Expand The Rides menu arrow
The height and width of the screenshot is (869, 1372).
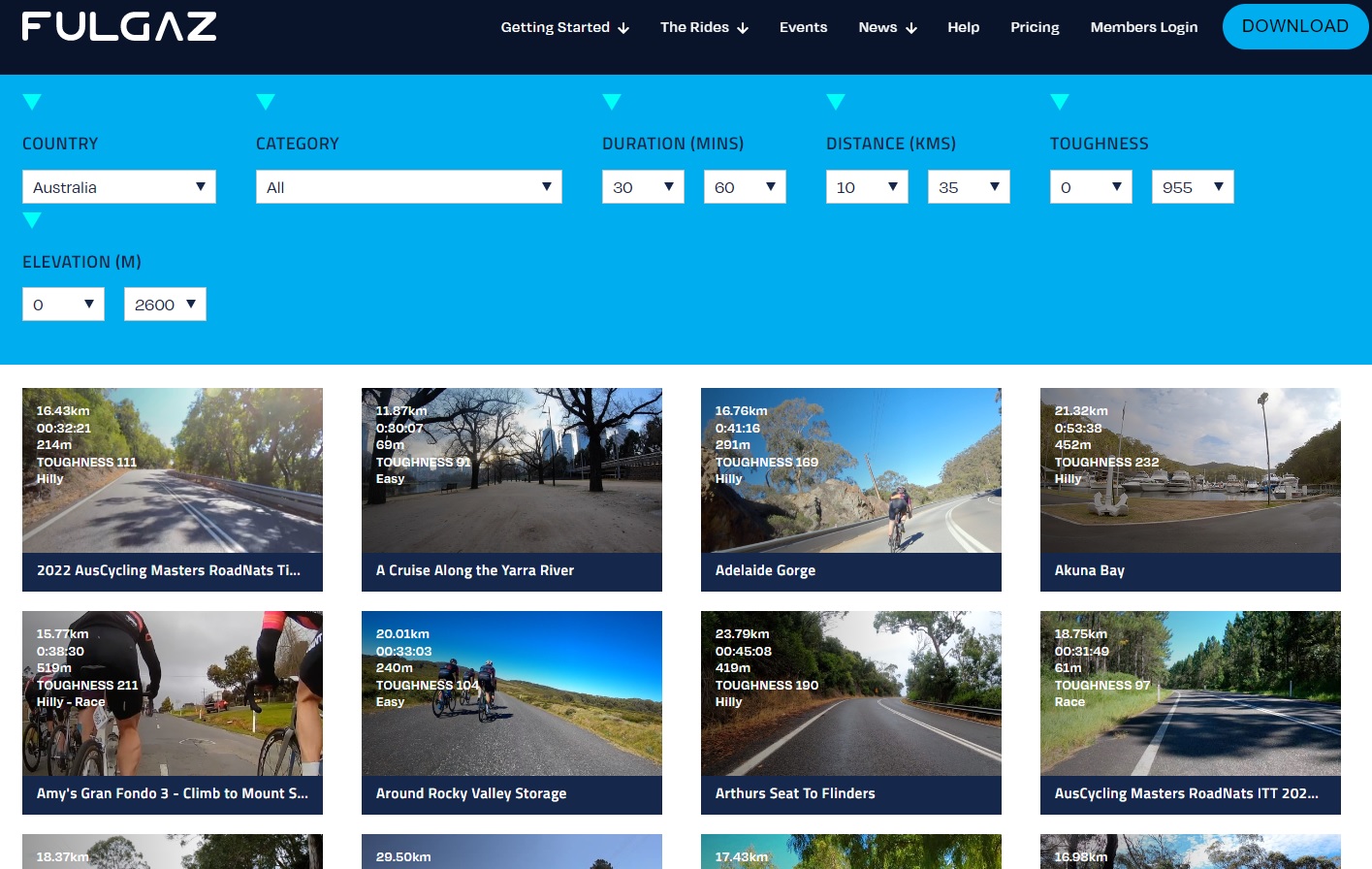pos(742,27)
